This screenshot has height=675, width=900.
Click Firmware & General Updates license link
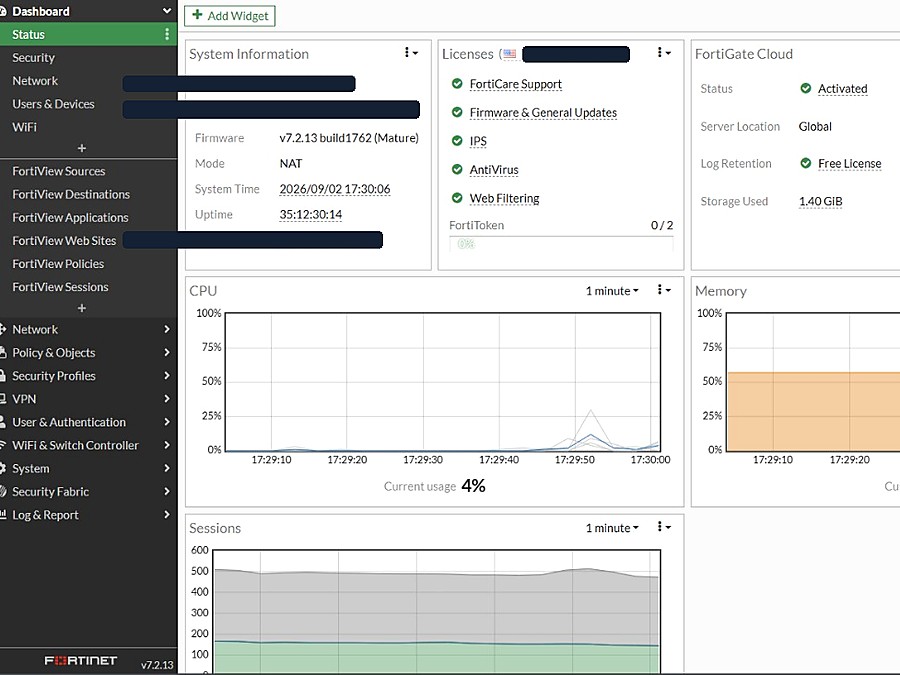(x=543, y=112)
